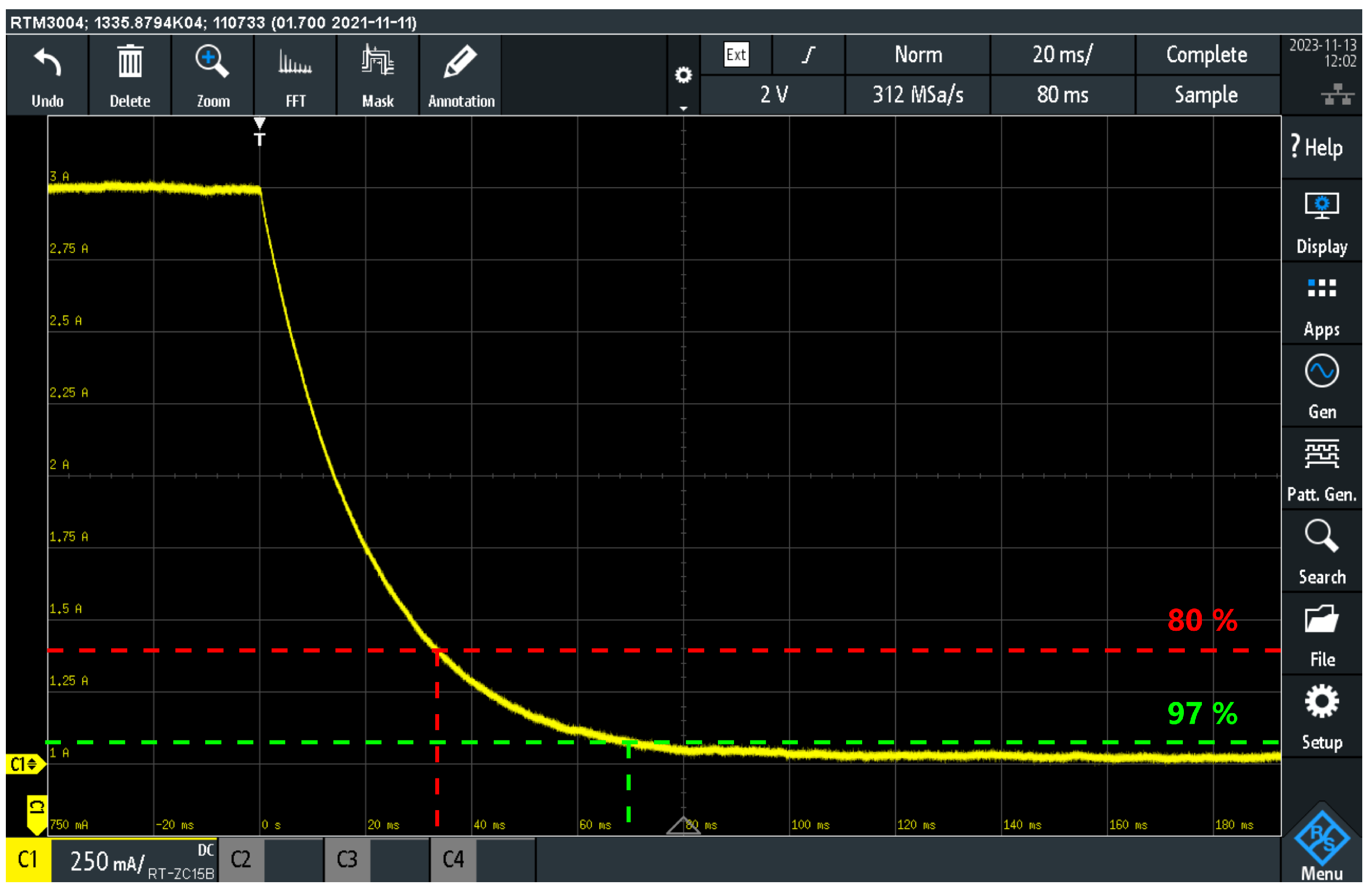
Task: Toggle channel C3 on
Action: [347, 860]
